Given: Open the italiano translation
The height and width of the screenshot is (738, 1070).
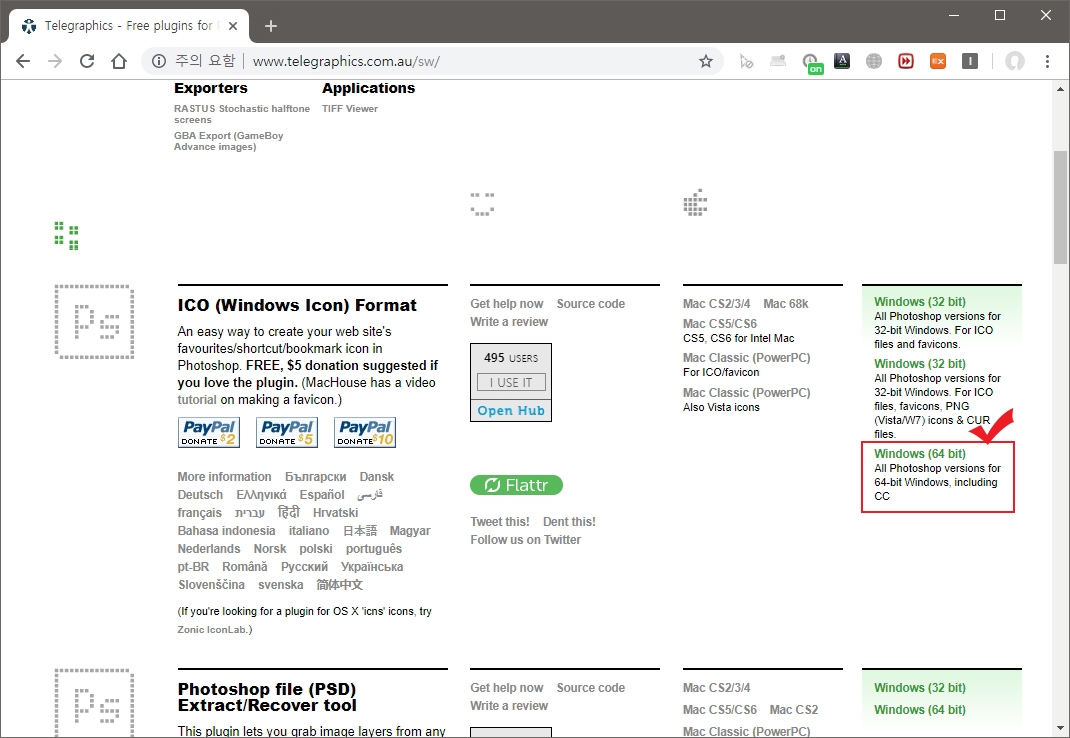Looking at the screenshot, I should point(308,530).
